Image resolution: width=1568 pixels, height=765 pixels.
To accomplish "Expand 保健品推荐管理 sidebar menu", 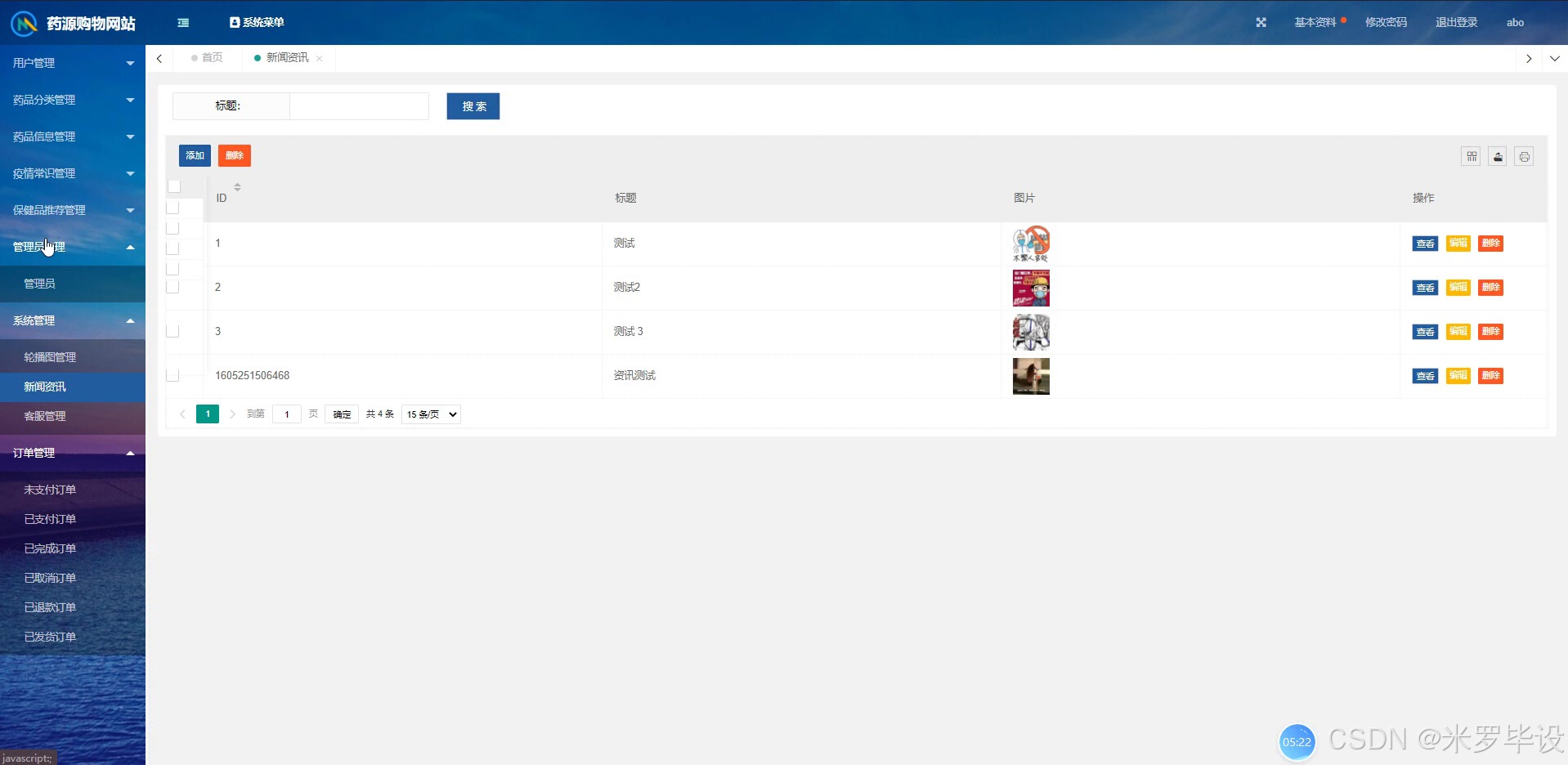I will [x=73, y=210].
